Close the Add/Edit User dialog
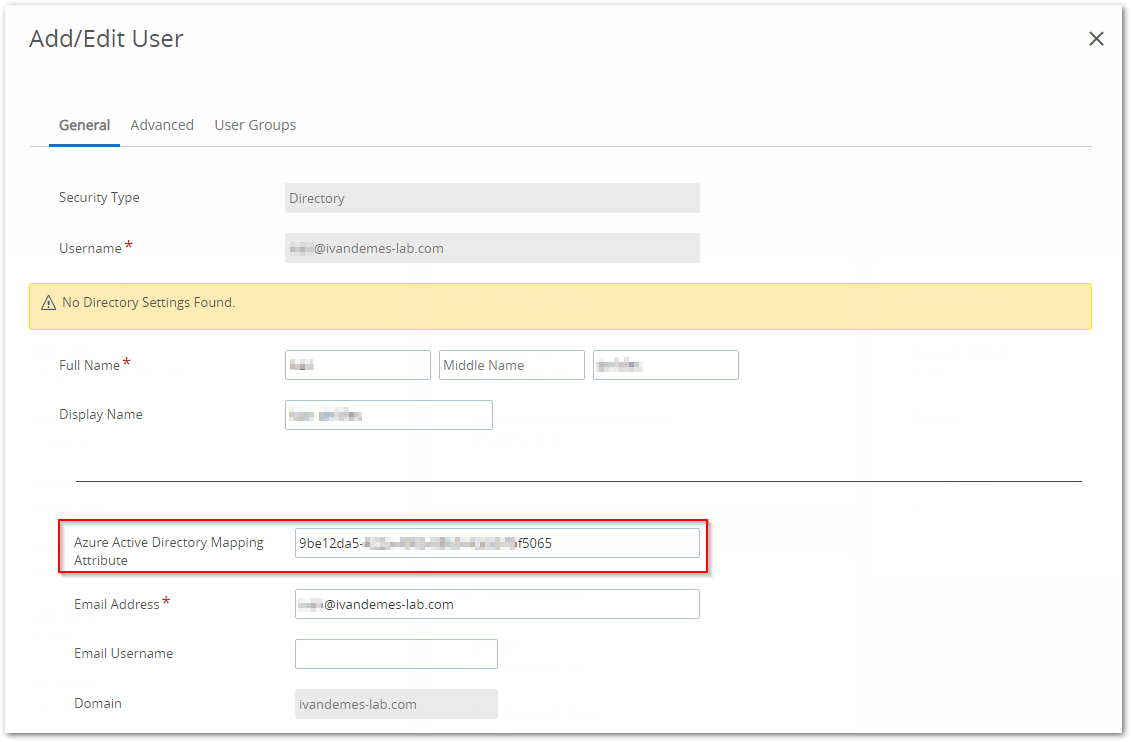 1096,39
